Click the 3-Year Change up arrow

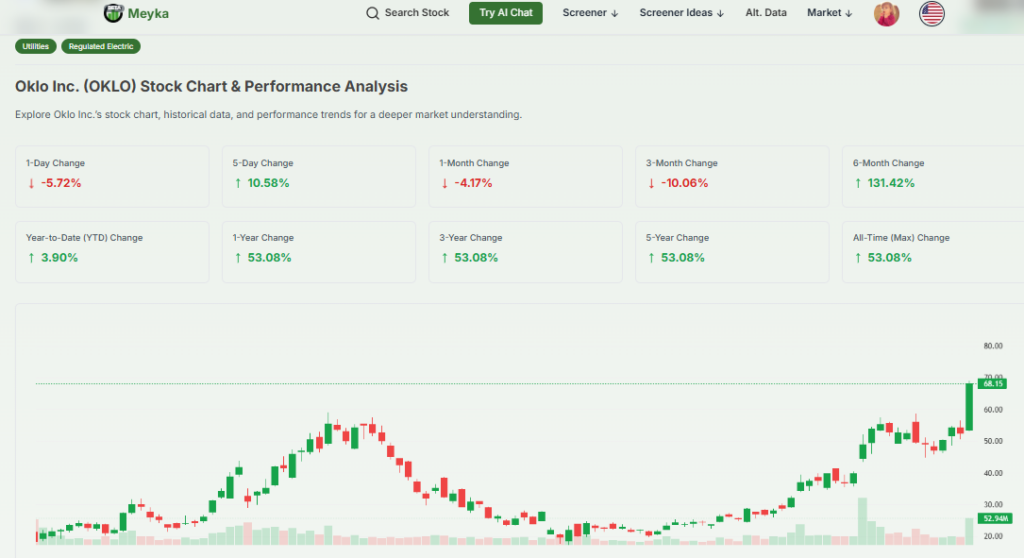[445, 258]
